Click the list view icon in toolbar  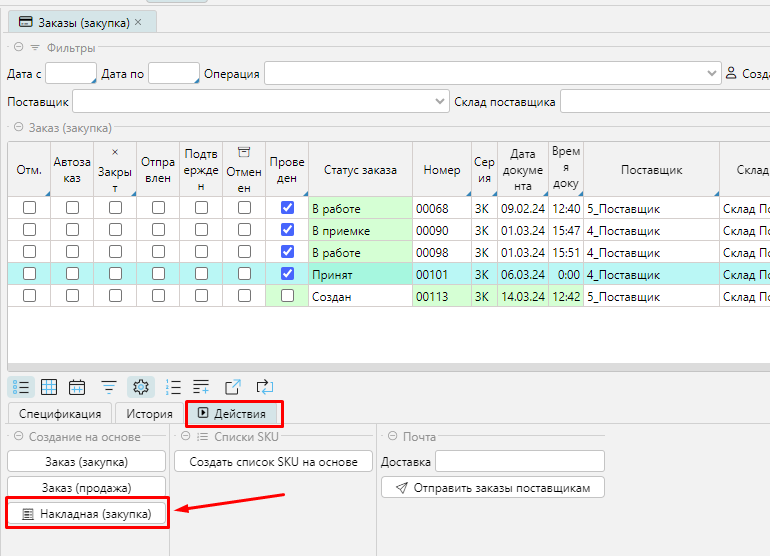click(x=20, y=387)
